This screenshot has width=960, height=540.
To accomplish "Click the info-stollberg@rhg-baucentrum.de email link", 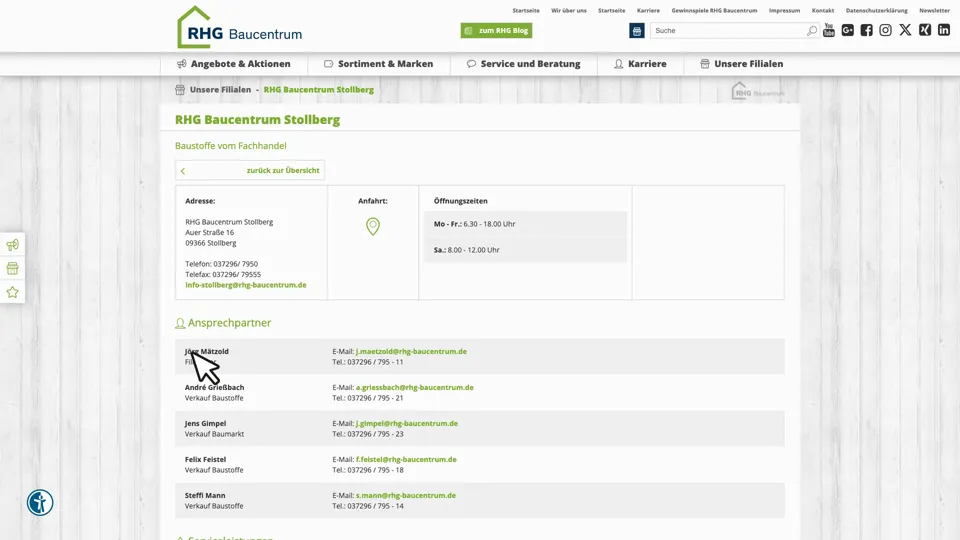I will tap(246, 285).
